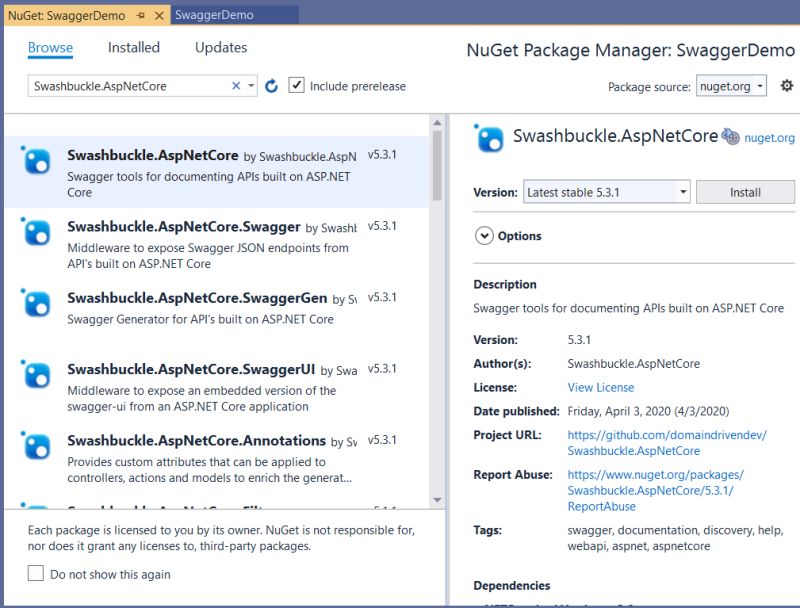Switch to the Installed tab

point(134,47)
